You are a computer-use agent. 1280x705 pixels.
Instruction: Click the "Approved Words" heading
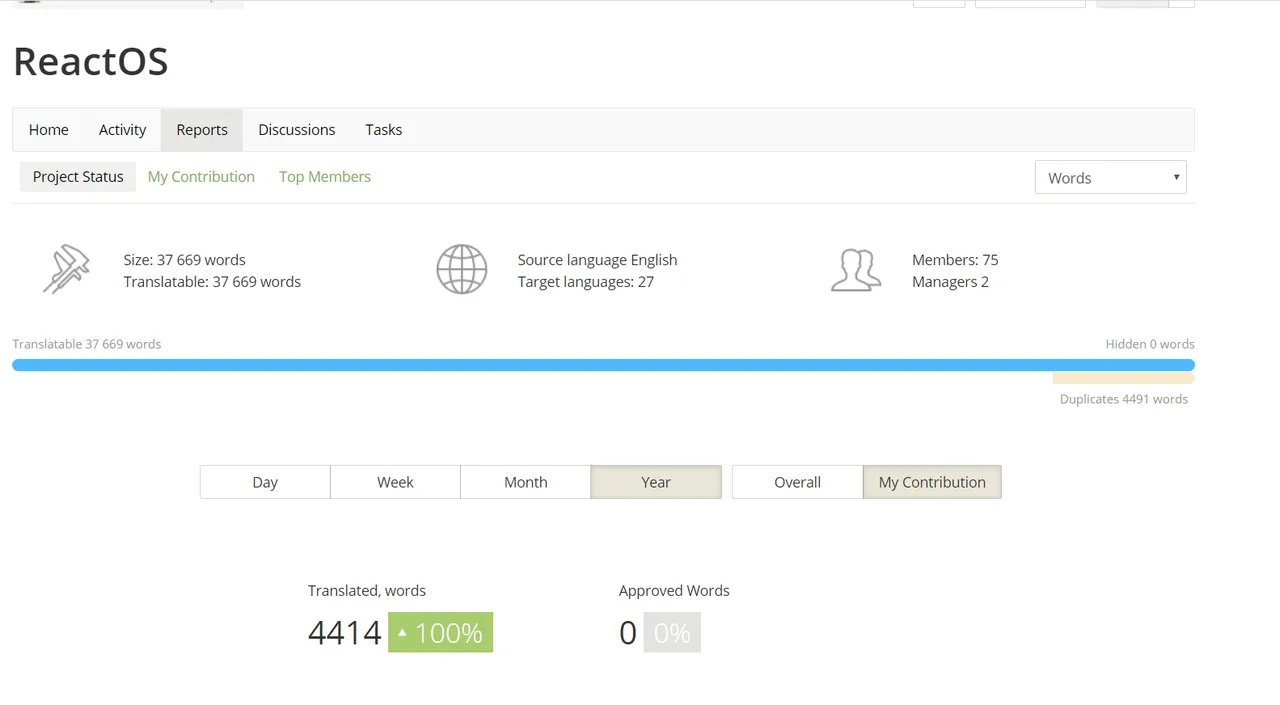click(x=674, y=591)
